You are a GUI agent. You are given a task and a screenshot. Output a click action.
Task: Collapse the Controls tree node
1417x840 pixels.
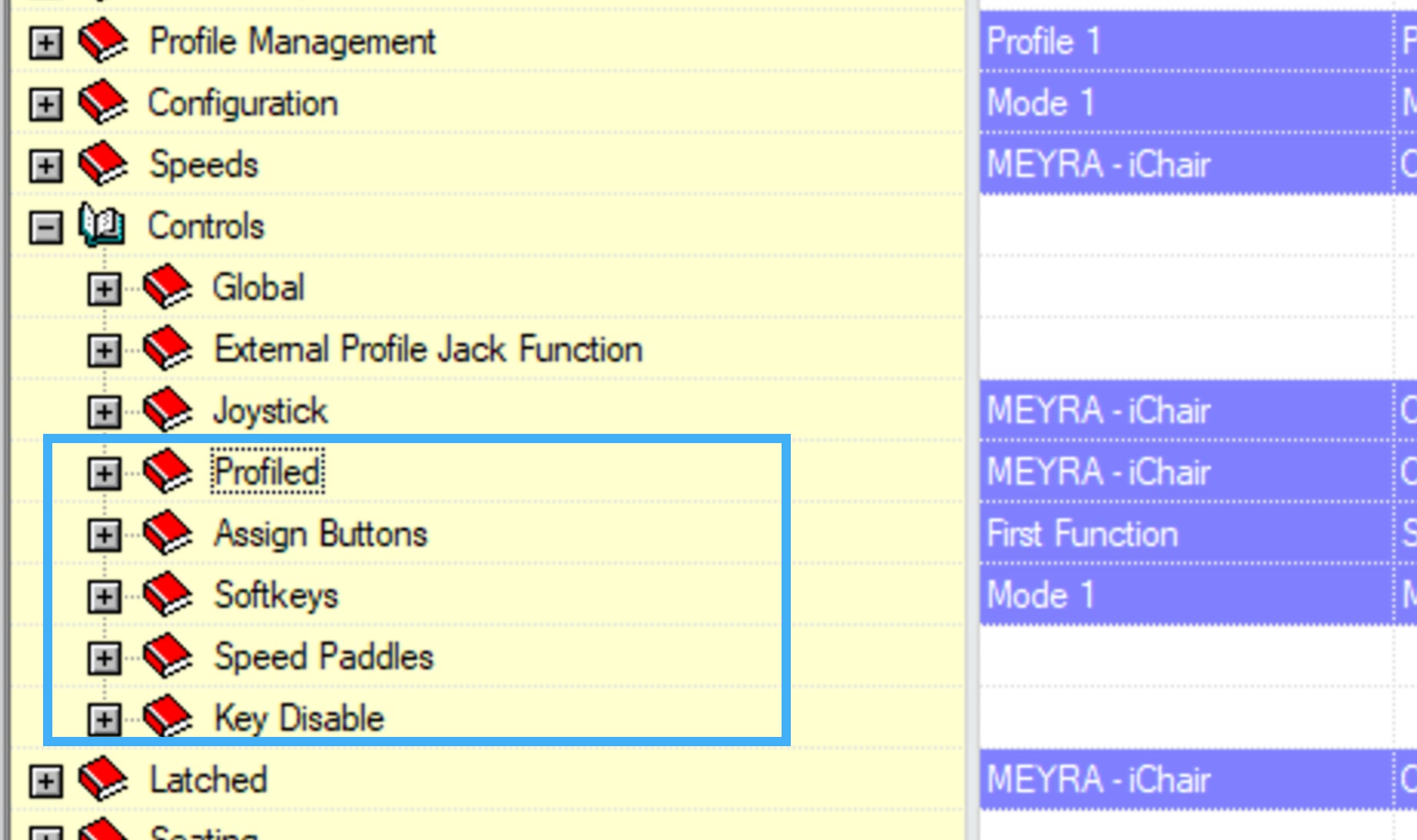click(46, 228)
